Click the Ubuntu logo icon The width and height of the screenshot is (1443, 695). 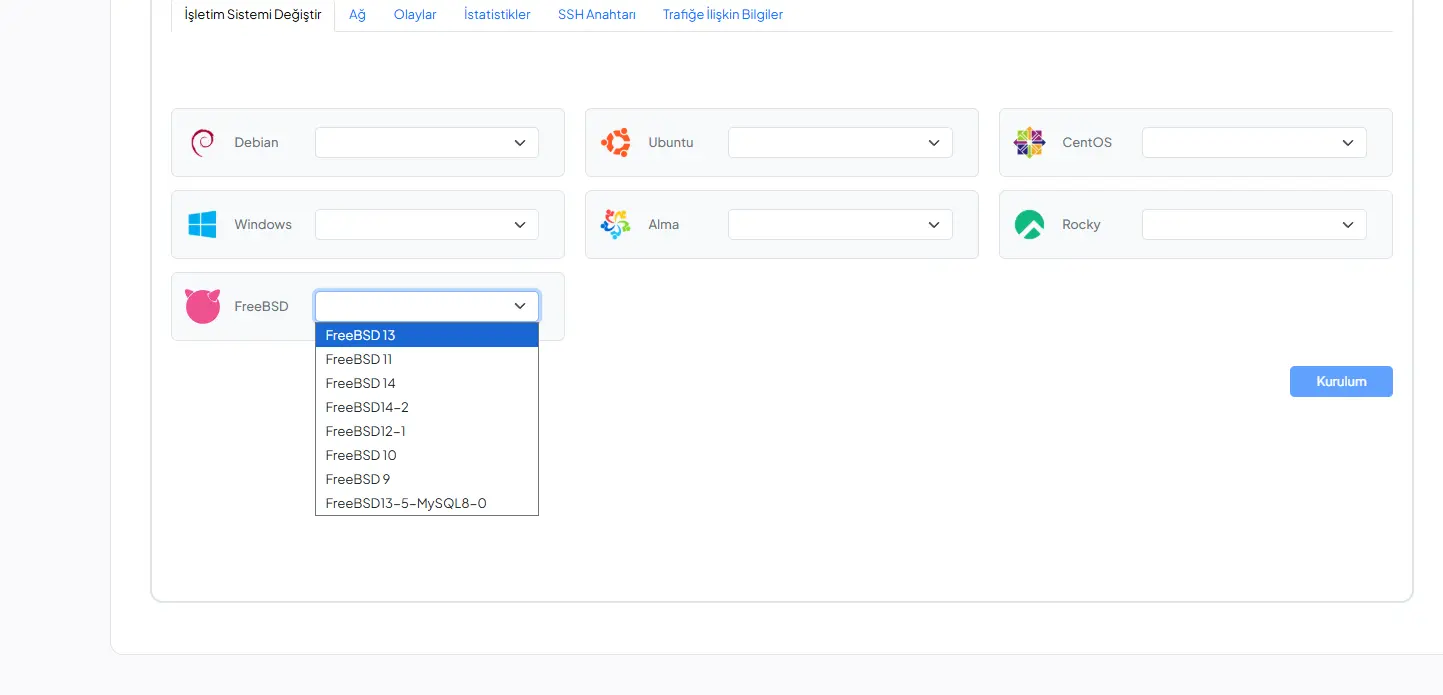tap(615, 143)
